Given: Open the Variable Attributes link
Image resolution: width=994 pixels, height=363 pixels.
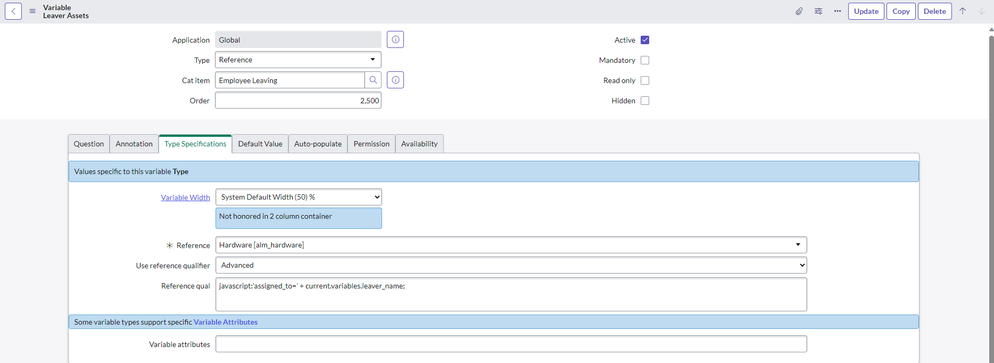Looking at the screenshot, I should click(226, 322).
